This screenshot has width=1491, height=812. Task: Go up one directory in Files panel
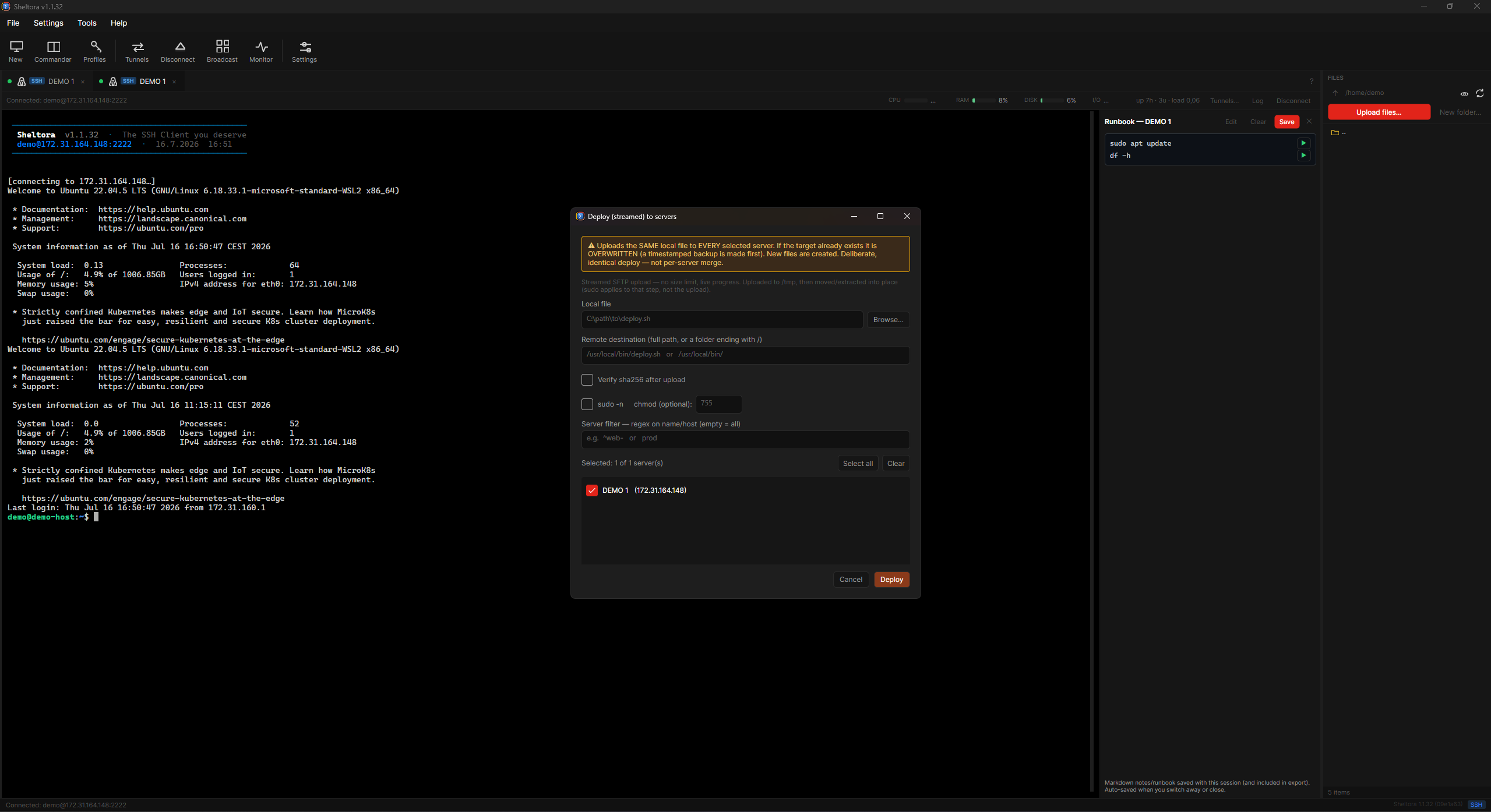coord(1335,93)
